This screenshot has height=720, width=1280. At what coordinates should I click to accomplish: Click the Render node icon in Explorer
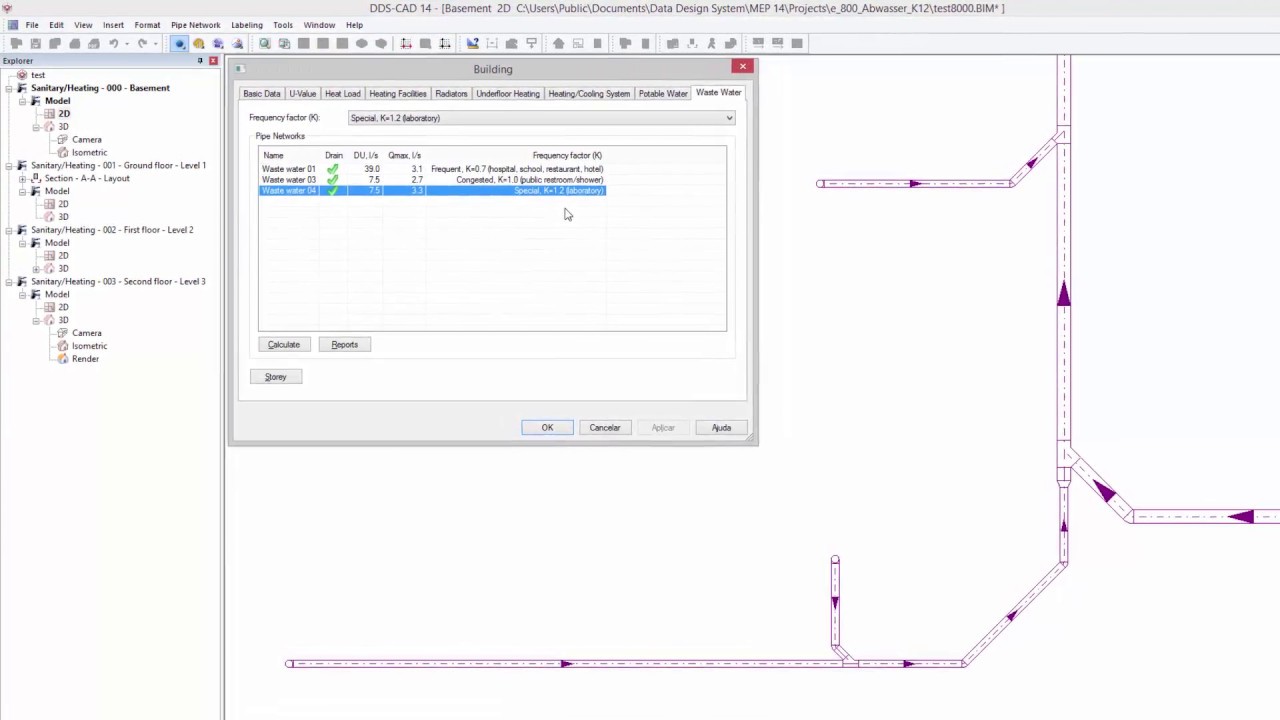tap(63, 359)
